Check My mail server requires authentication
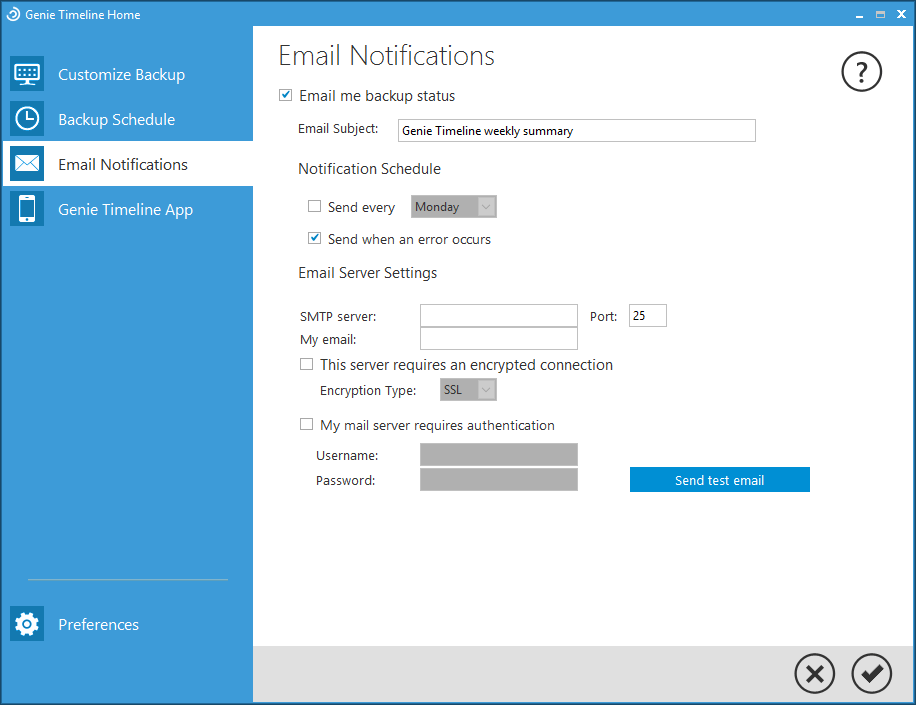The width and height of the screenshot is (916, 705). 306,424
